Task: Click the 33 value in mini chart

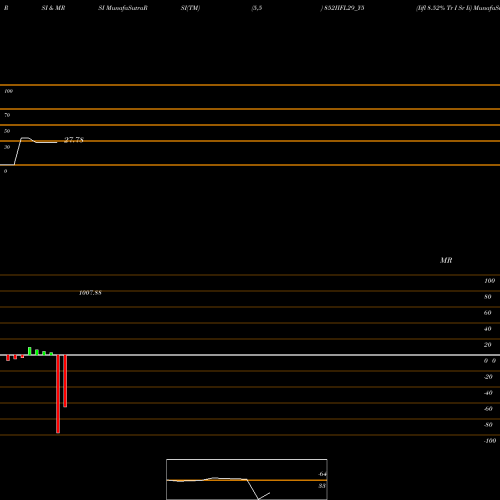Action: tap(322, 486)
